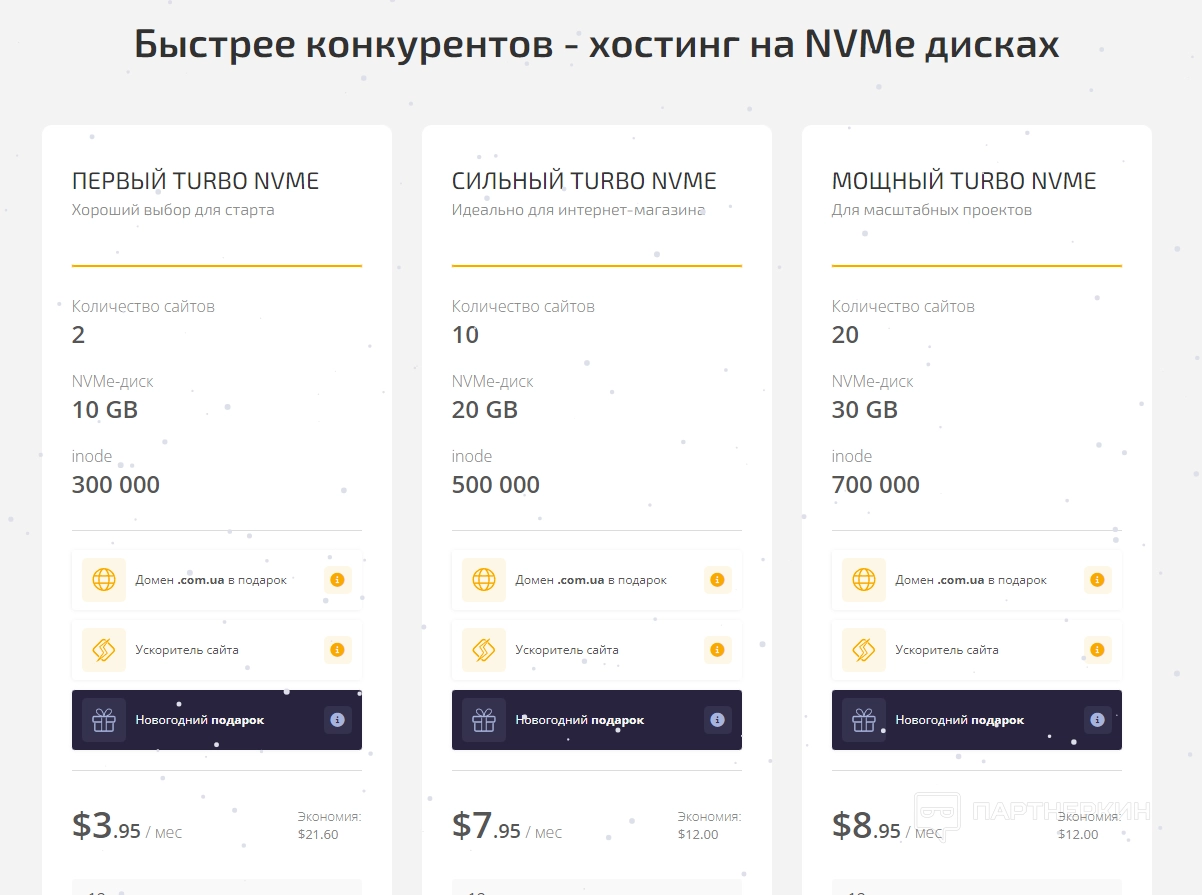The height and width of the screenshot is (895, 1202).
Task: Select the СИЛЬНЫЙ TURBO NVME plan title
Action: 584,181
